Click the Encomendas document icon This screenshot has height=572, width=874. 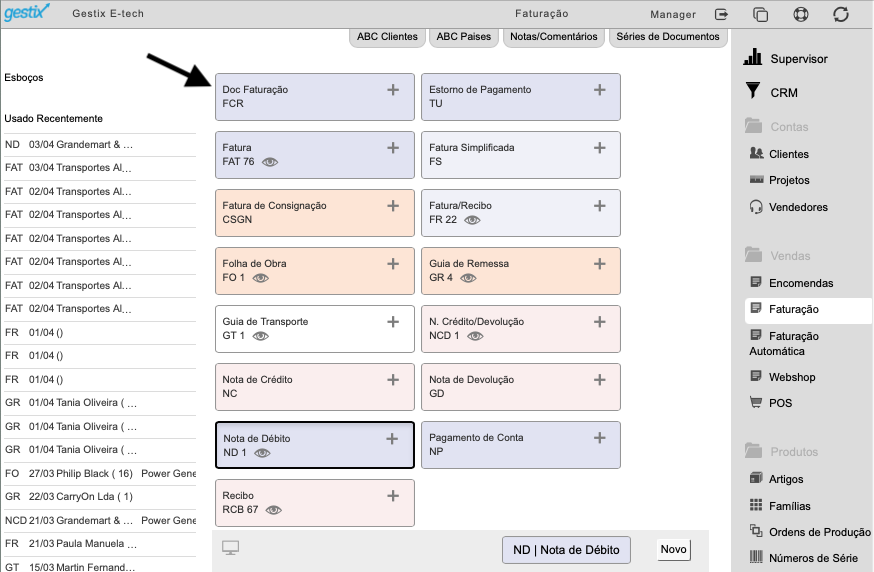[x=756, y=282]
